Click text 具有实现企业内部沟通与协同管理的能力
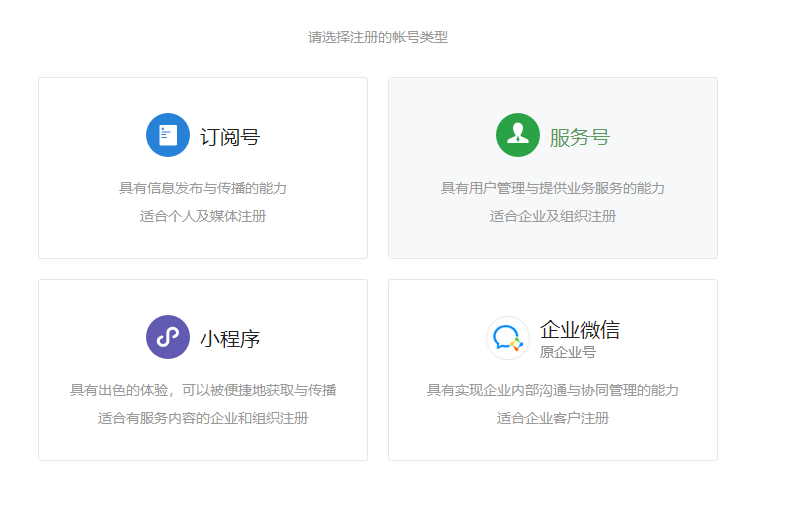Viewport: 789px width, 506px height. [x=553, y=390]
